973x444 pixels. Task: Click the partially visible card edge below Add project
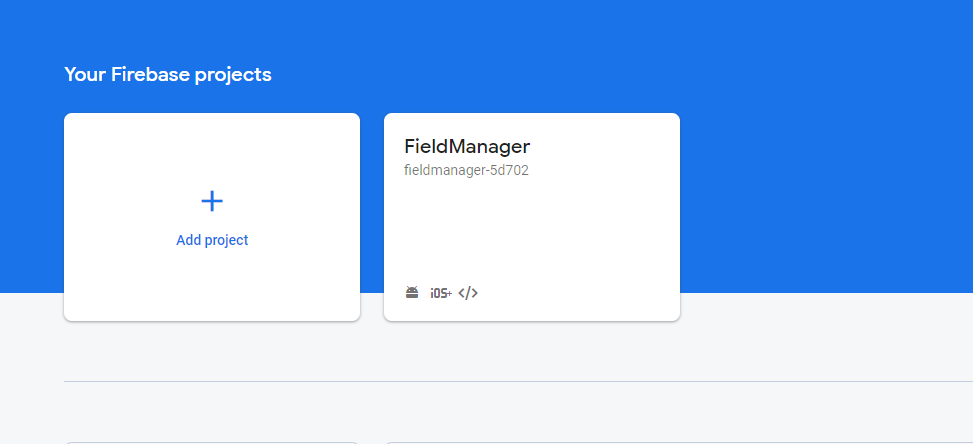[x=212, y=443]
